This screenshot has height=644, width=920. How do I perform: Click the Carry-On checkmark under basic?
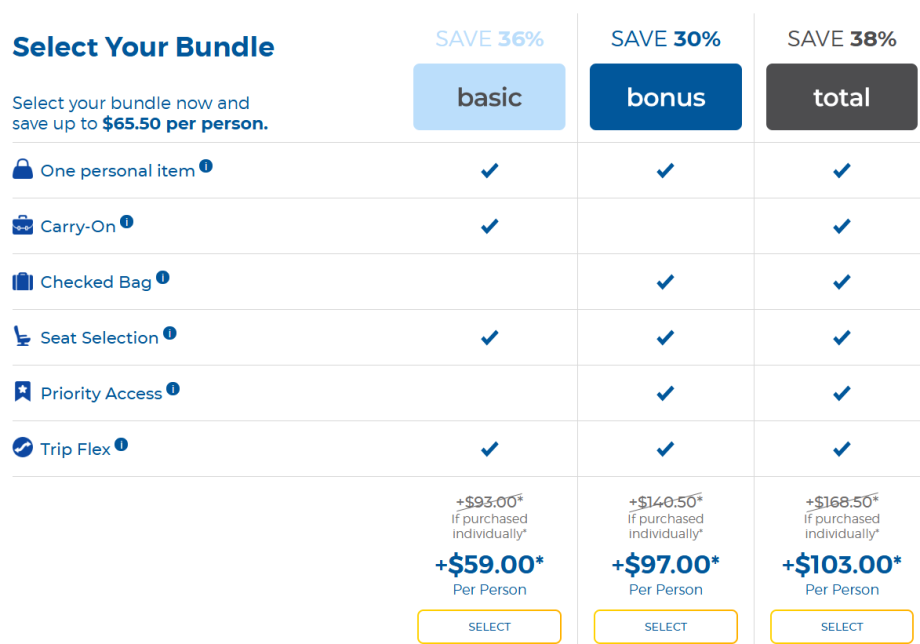pos(489,226)
